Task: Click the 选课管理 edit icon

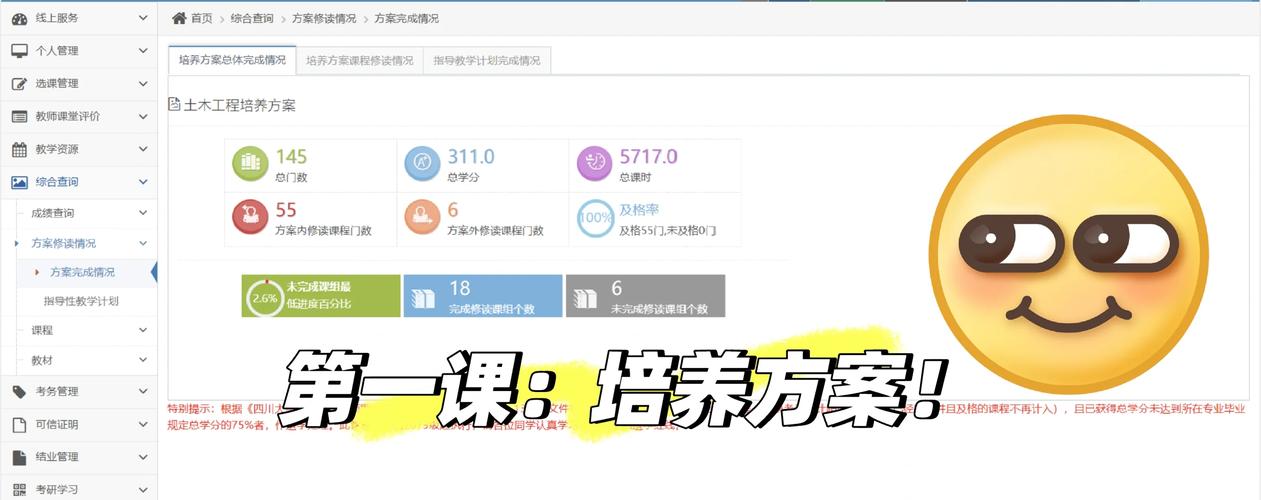Action: coord(19,84)
